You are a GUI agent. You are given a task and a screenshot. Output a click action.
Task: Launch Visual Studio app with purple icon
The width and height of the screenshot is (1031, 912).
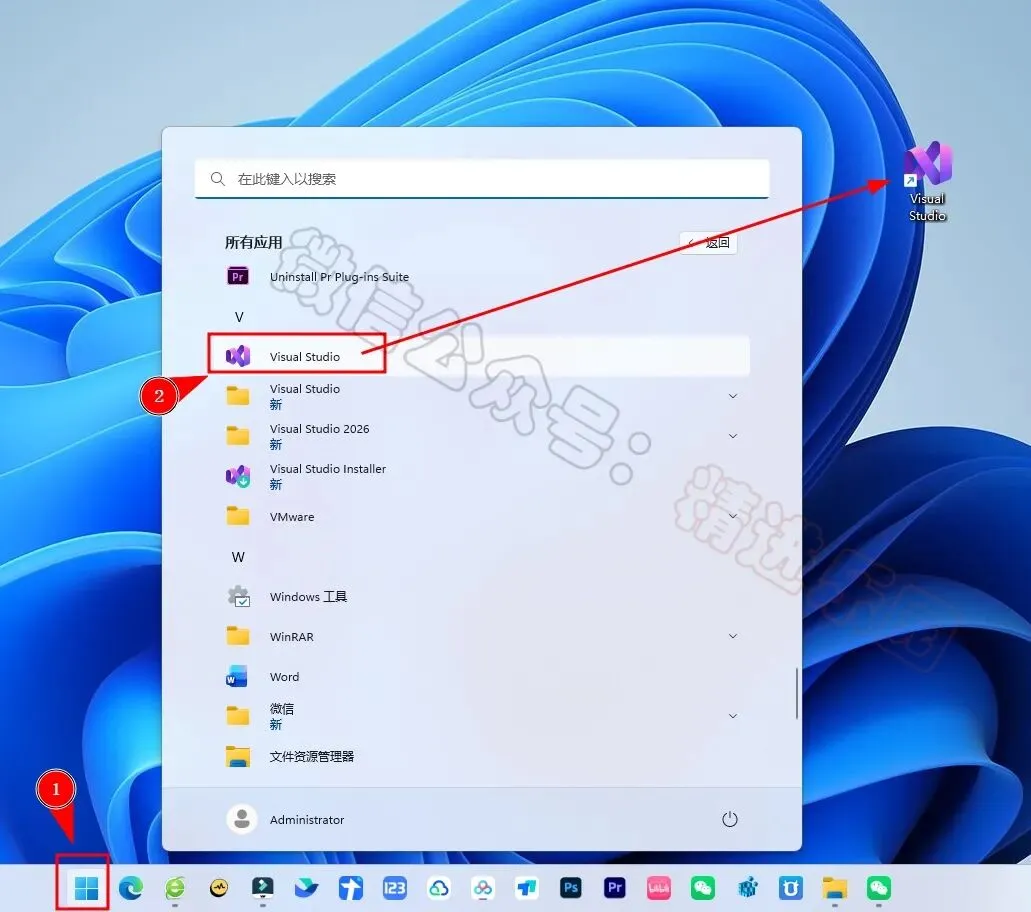480,356
